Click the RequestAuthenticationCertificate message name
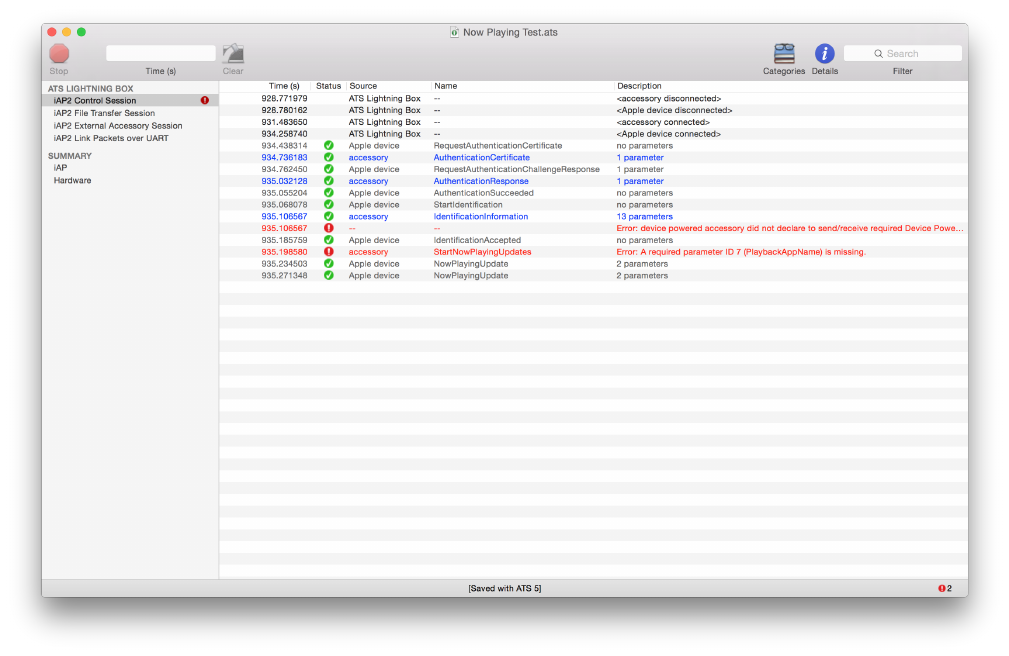Screen dimensions: 1009x656 pos(497,145)
